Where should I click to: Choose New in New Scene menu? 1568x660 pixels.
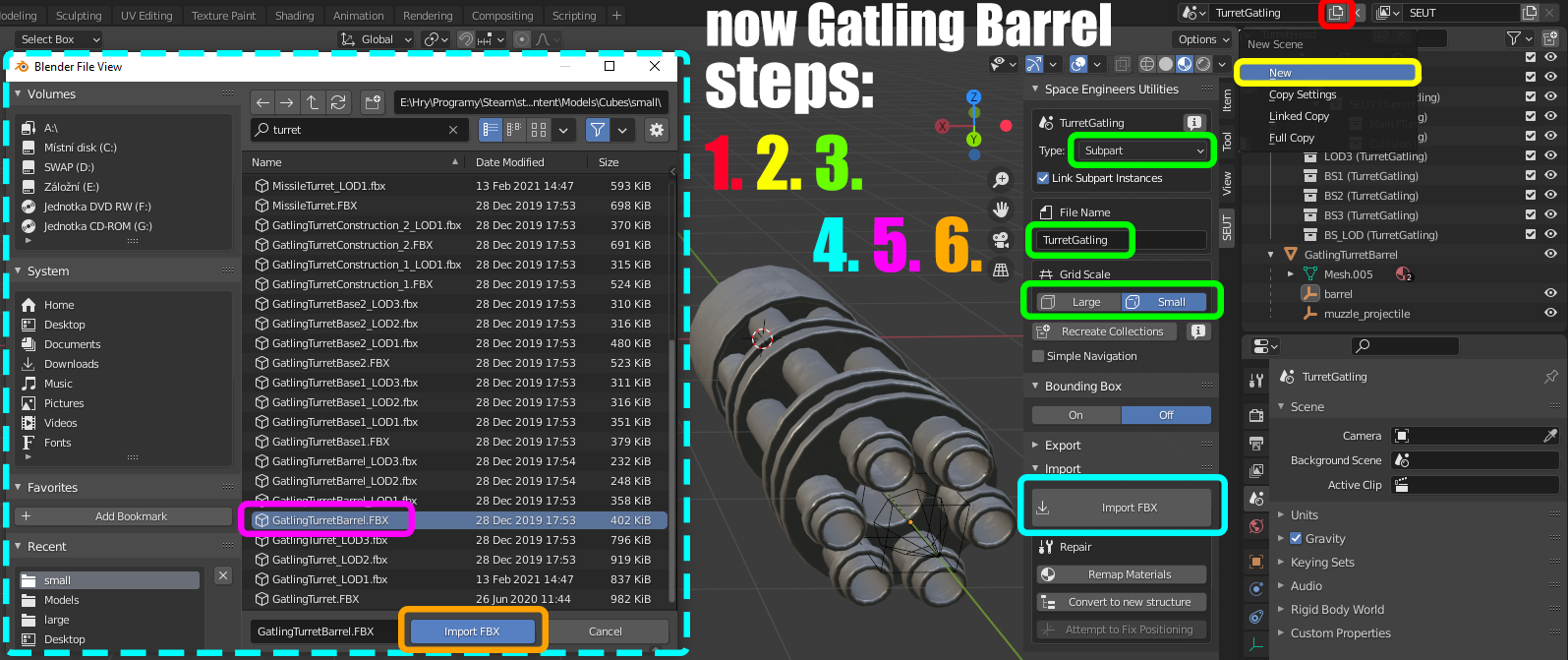click(x=1327, y=73)
